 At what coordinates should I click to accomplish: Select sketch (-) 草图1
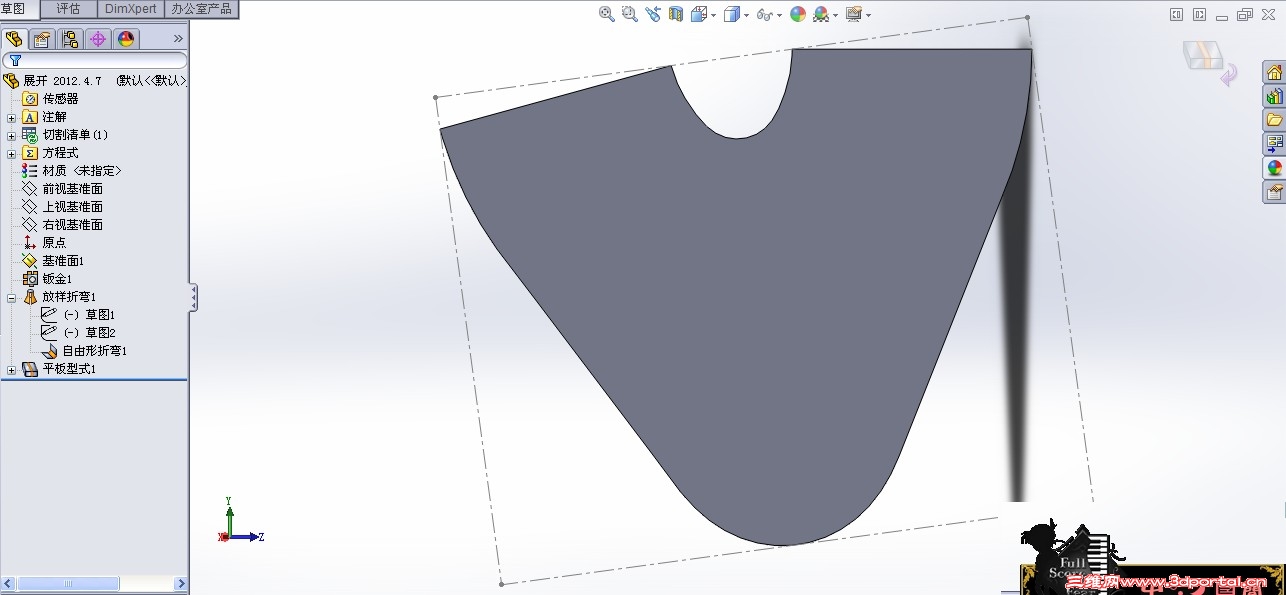pos(89,314)
